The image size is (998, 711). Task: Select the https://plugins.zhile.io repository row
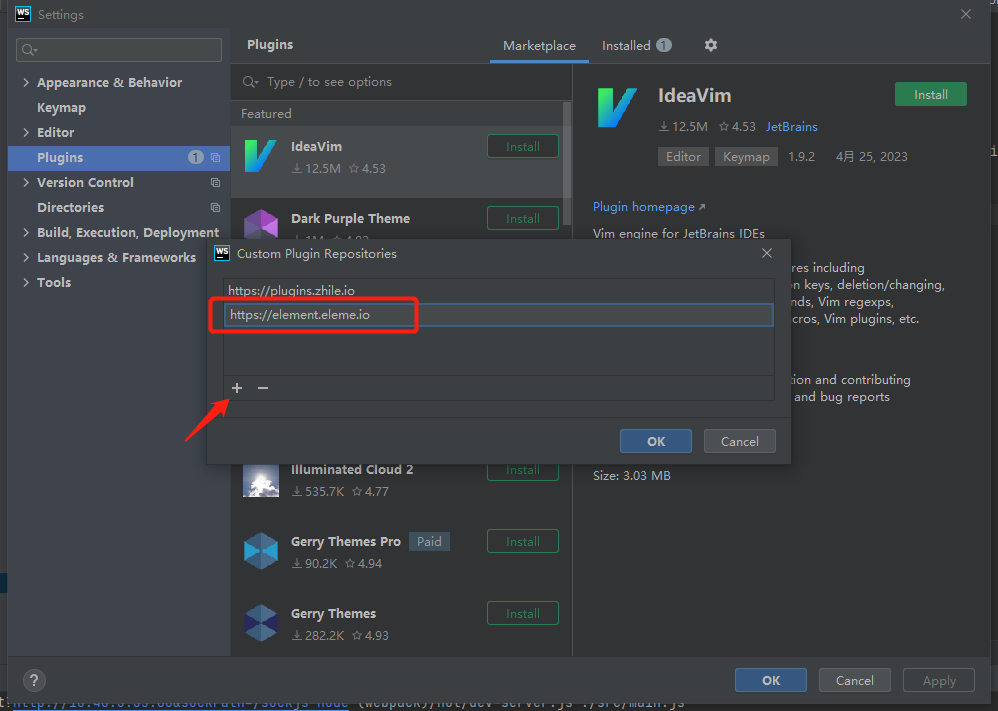tap(499, 291)
